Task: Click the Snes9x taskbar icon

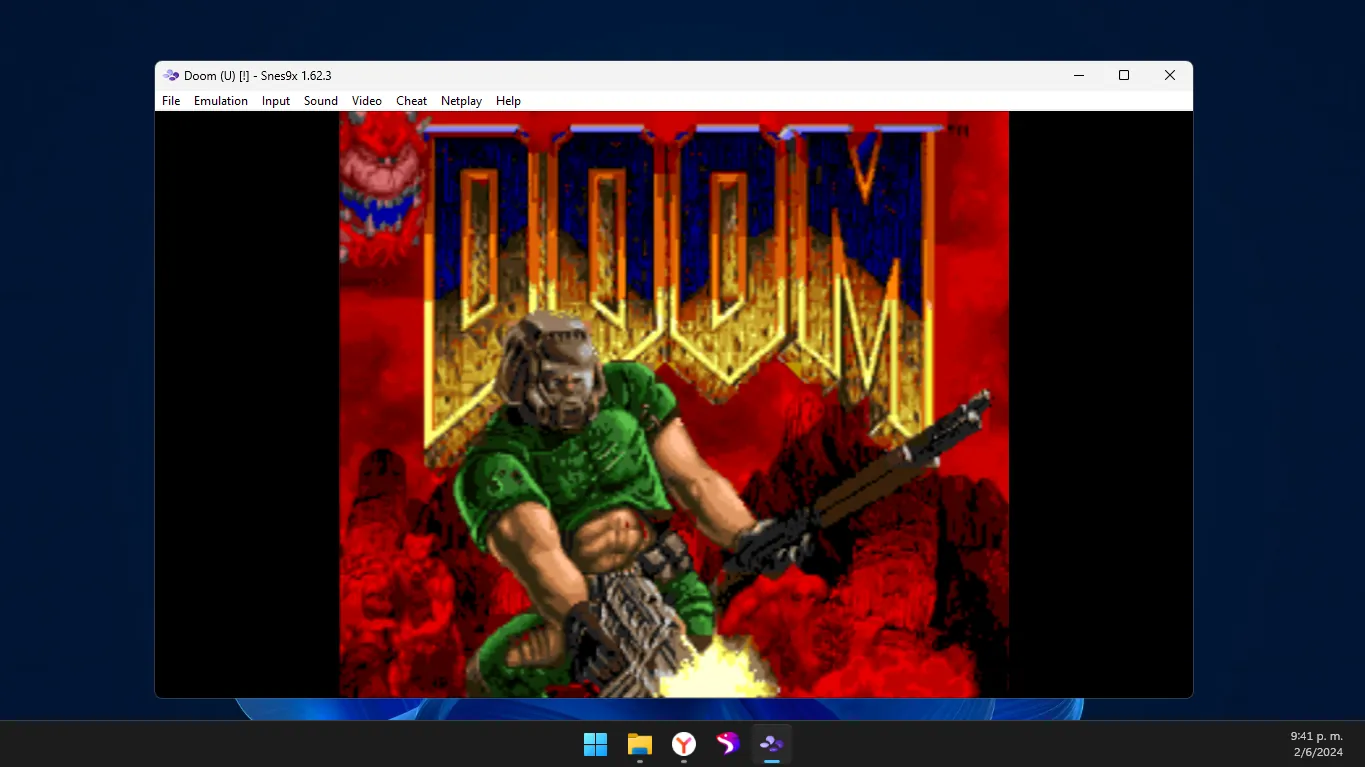Action: (x=772, y=744)
